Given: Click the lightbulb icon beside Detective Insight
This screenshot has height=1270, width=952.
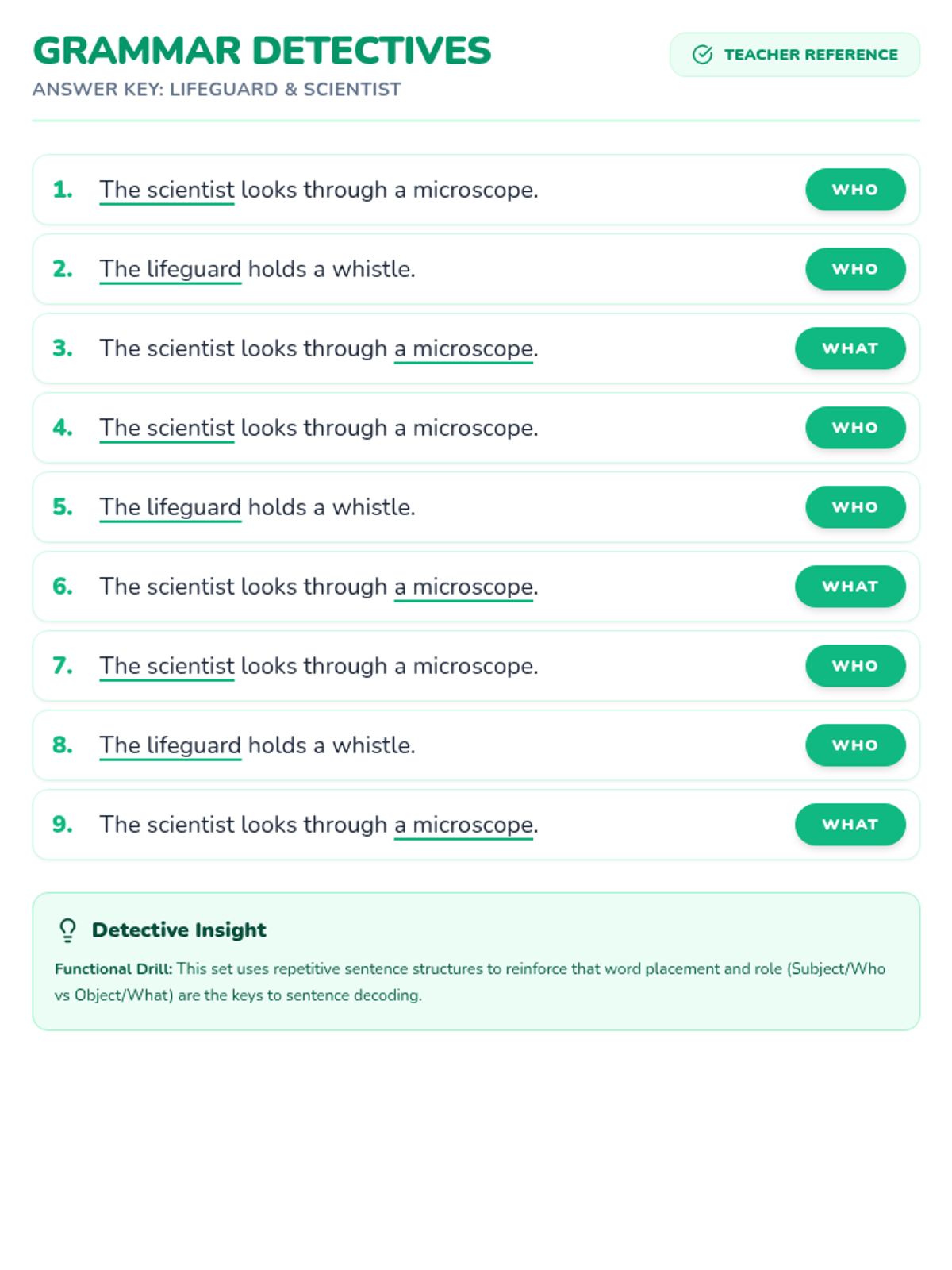Looking at the screenshot, I should [x=68, y=930].
